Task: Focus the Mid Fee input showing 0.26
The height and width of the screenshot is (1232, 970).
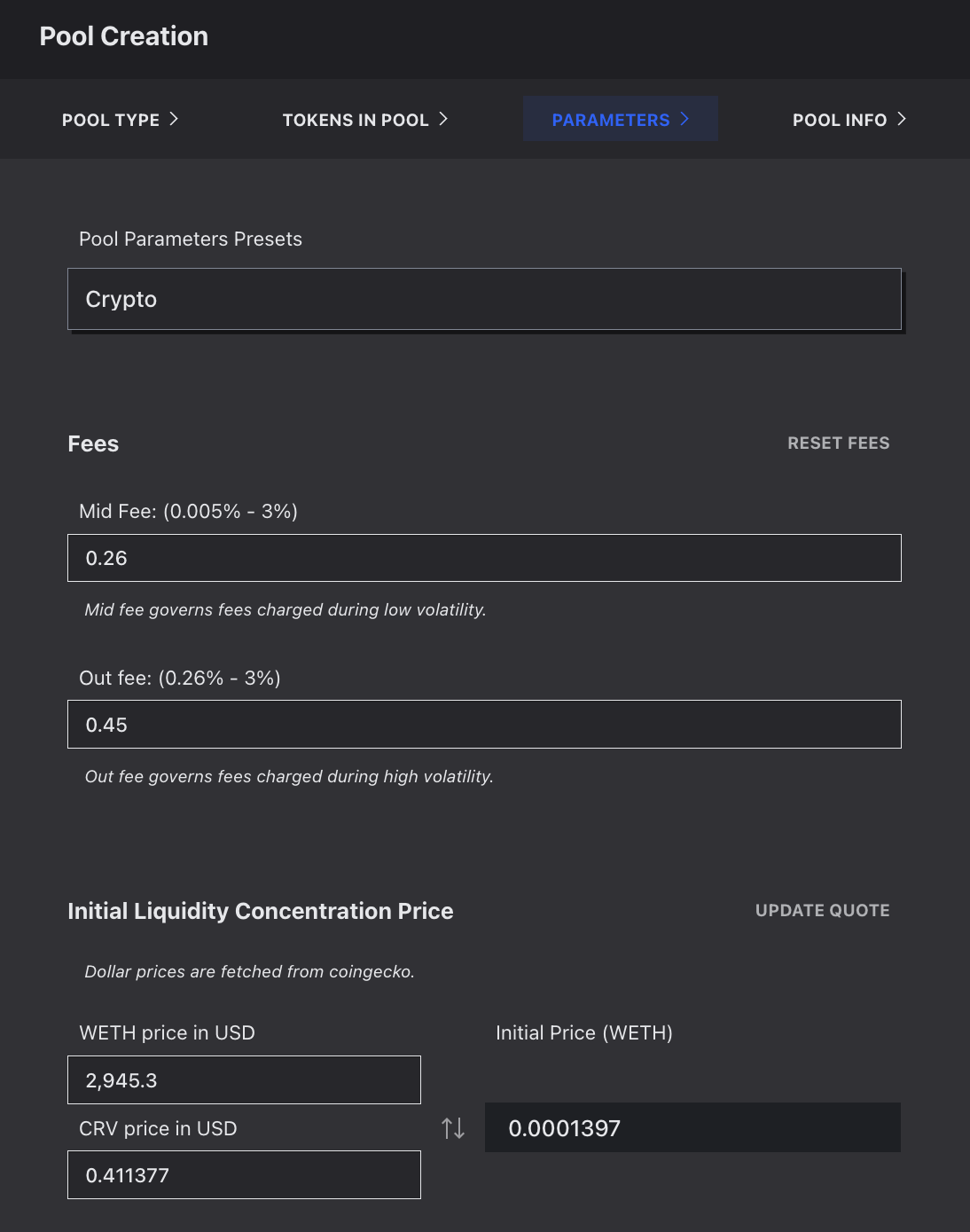Action: click(x=484, y=558)
